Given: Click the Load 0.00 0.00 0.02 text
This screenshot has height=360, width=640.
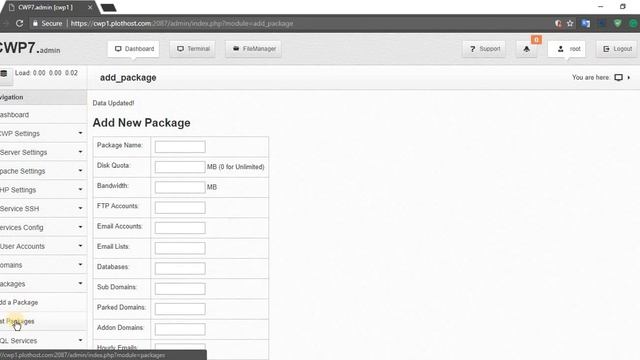Looking at the screenshot, I should 46,73.
